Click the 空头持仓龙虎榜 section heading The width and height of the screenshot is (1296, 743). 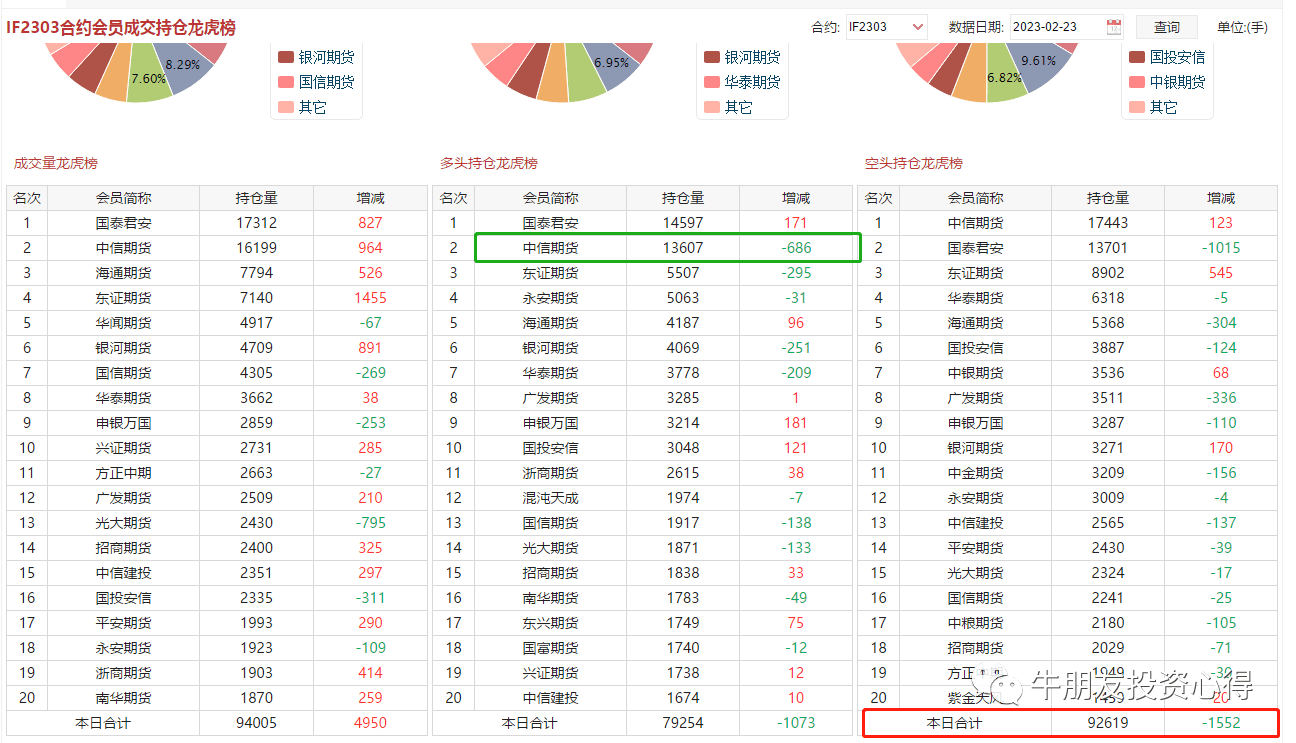tap(914, 163)
